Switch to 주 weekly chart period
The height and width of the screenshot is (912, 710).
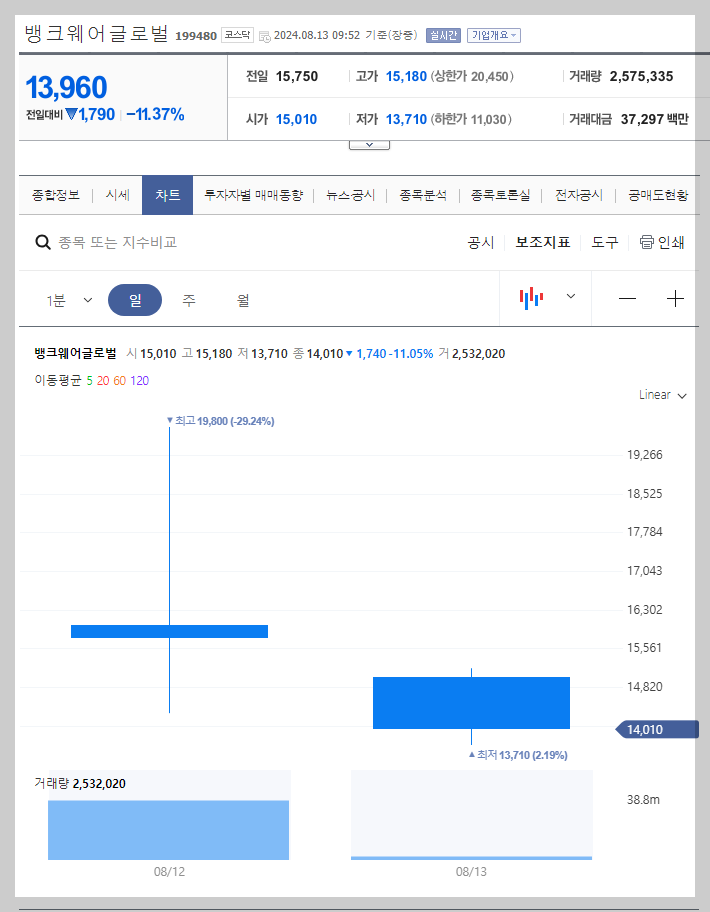[188, 298]
